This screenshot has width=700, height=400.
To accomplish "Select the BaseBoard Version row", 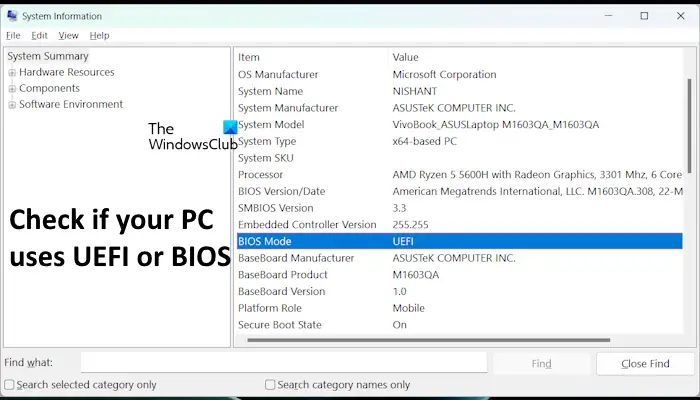I will point(459,292).
